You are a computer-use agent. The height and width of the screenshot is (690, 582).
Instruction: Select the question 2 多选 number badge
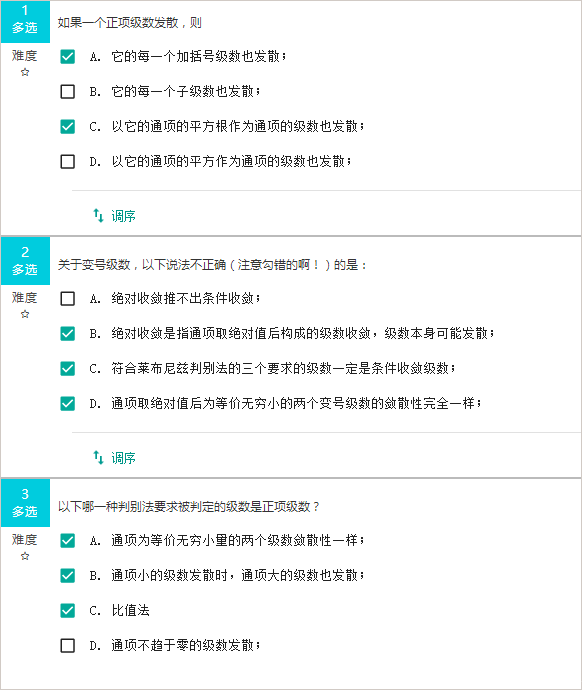[x=26, y=261]
